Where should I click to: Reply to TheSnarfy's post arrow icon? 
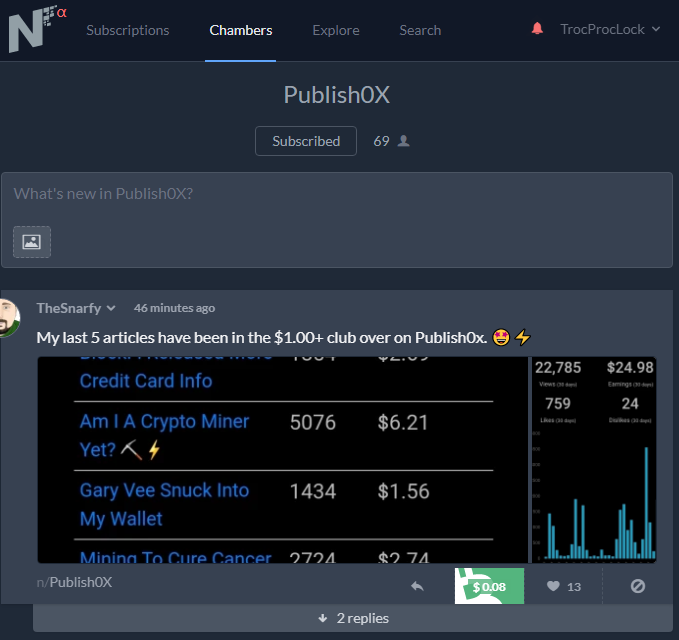(417, 586)
